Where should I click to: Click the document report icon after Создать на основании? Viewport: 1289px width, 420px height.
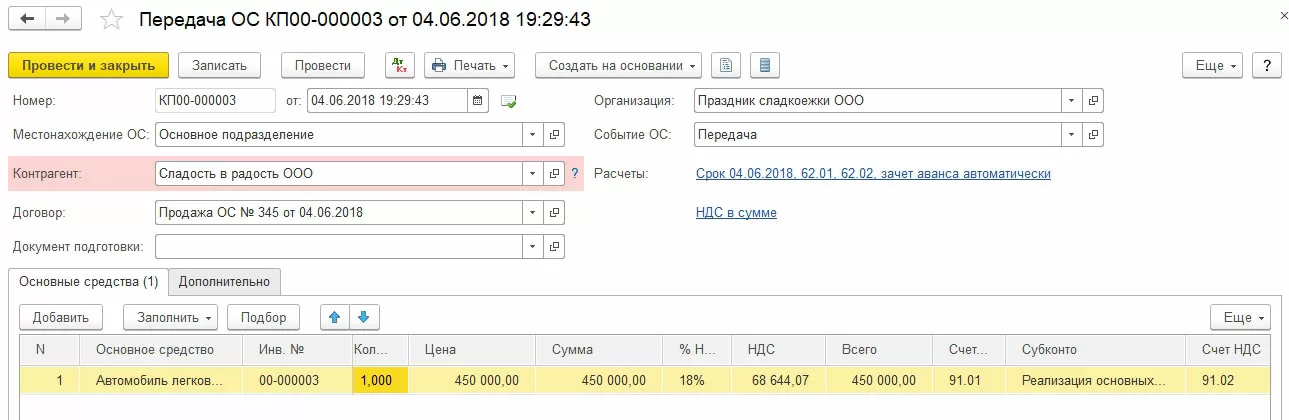pos(727,65)
